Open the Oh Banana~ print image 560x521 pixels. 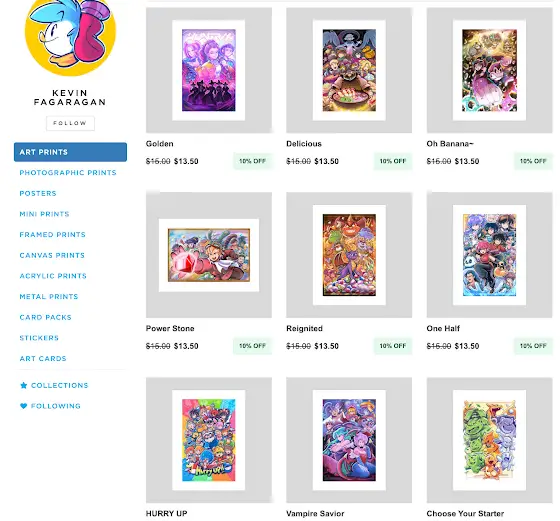click(x=490, y=70)
